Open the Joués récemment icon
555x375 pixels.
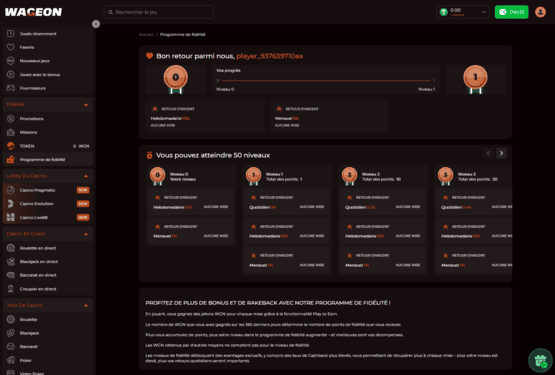[11, 34]
